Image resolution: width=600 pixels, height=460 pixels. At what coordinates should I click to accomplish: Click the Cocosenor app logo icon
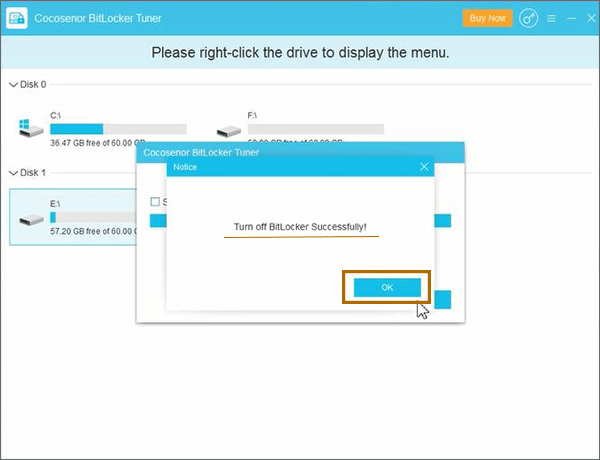pyautogui.click(x=17, y=18)
